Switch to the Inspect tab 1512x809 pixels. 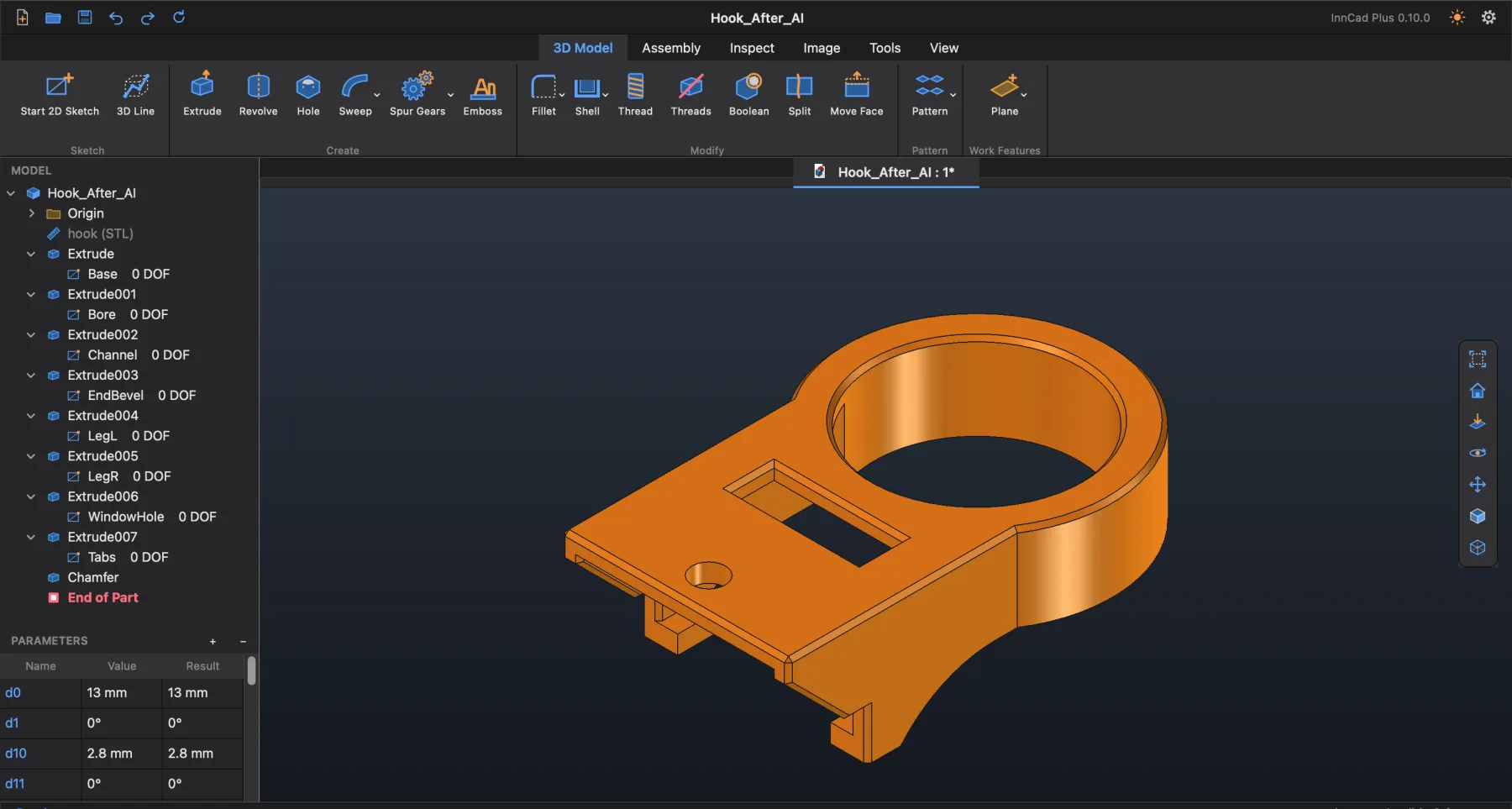(x=752, y=48)
